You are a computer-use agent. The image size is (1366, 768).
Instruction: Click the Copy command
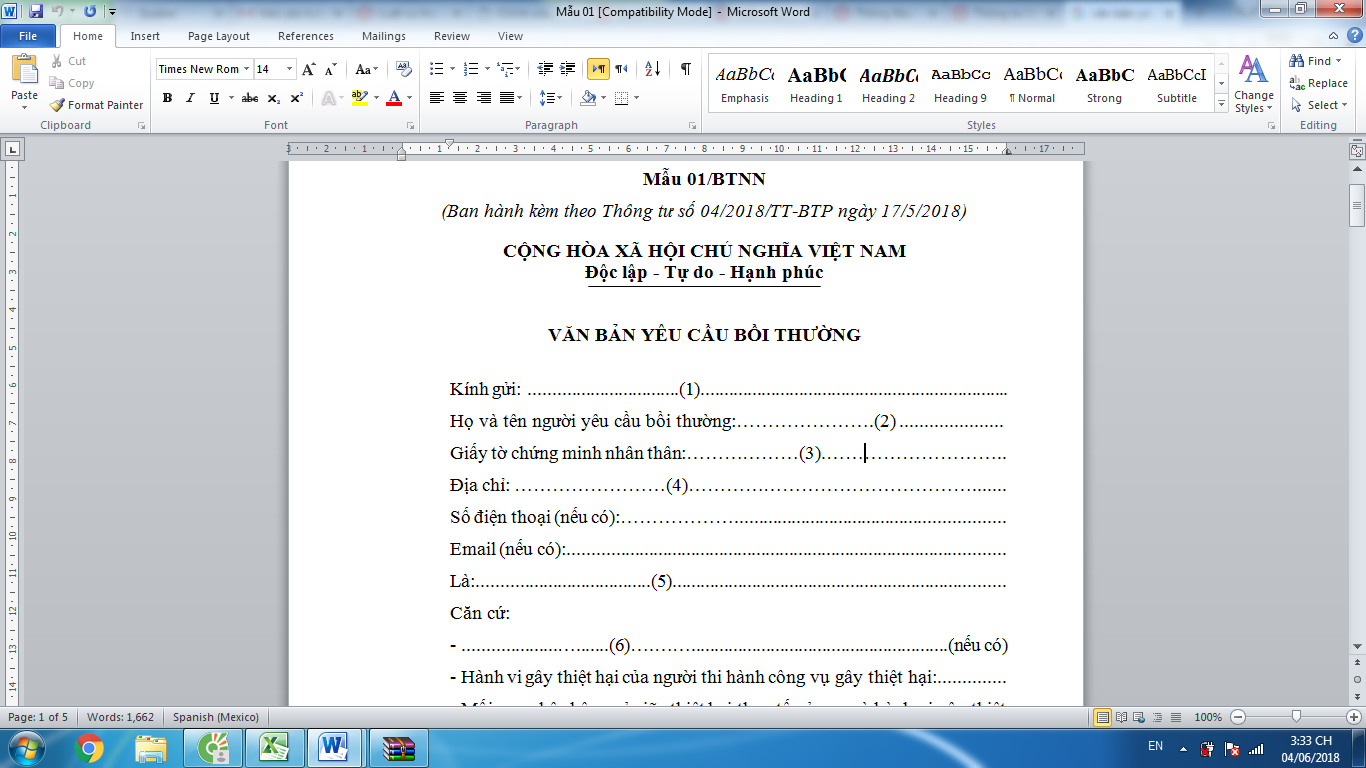click(x=72, y=84)
